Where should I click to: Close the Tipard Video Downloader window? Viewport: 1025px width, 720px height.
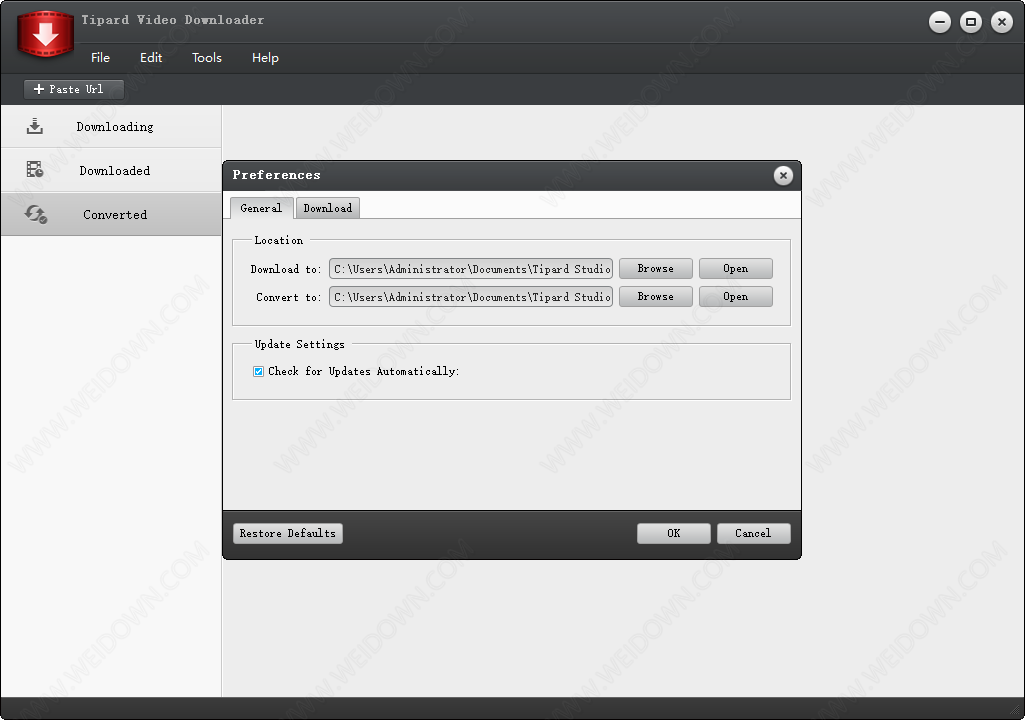pos(1001,22)
